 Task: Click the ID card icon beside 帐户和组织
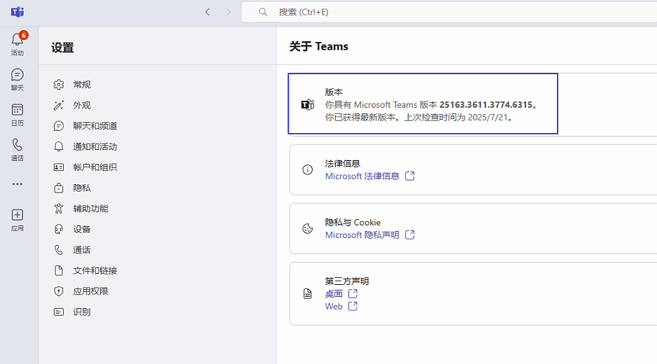click(x=59, y=167)
